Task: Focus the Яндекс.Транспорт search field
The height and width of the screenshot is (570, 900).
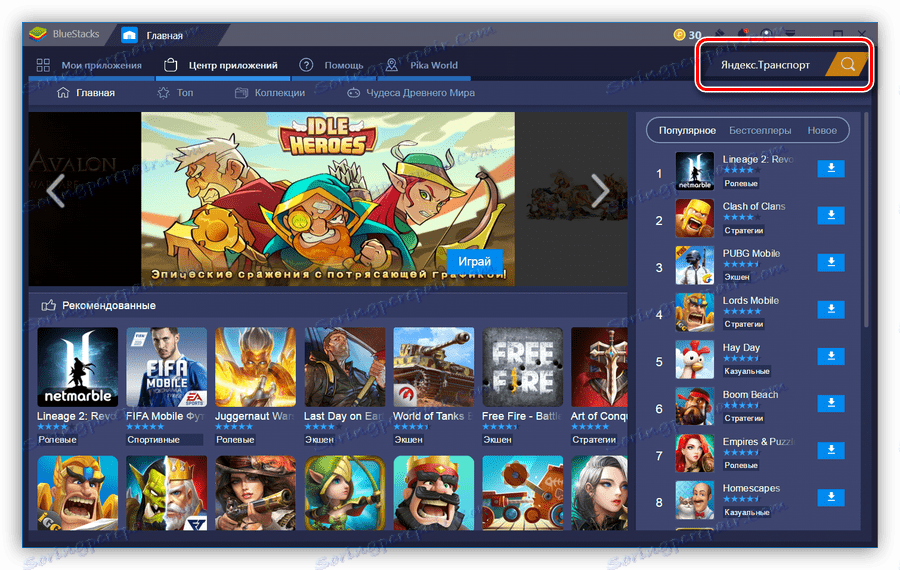Action: click(x=765, y=65)
